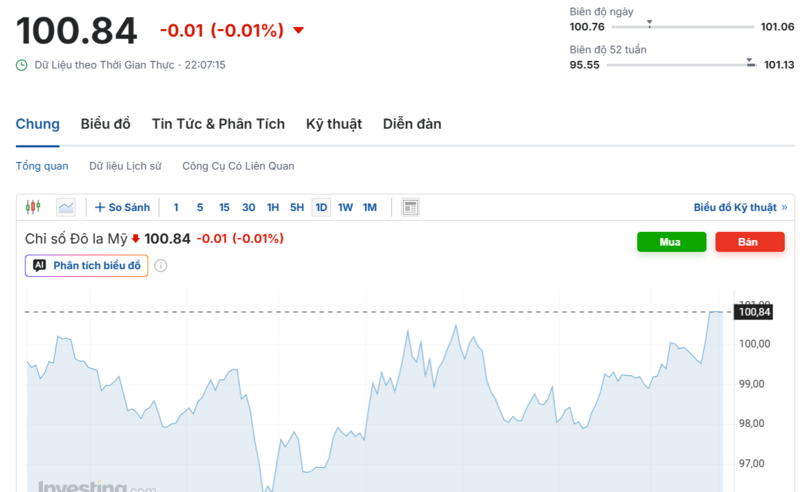Click the 52-week range slider marker
The width and height of the screenshot is (800, 492).
coord(750,62)
